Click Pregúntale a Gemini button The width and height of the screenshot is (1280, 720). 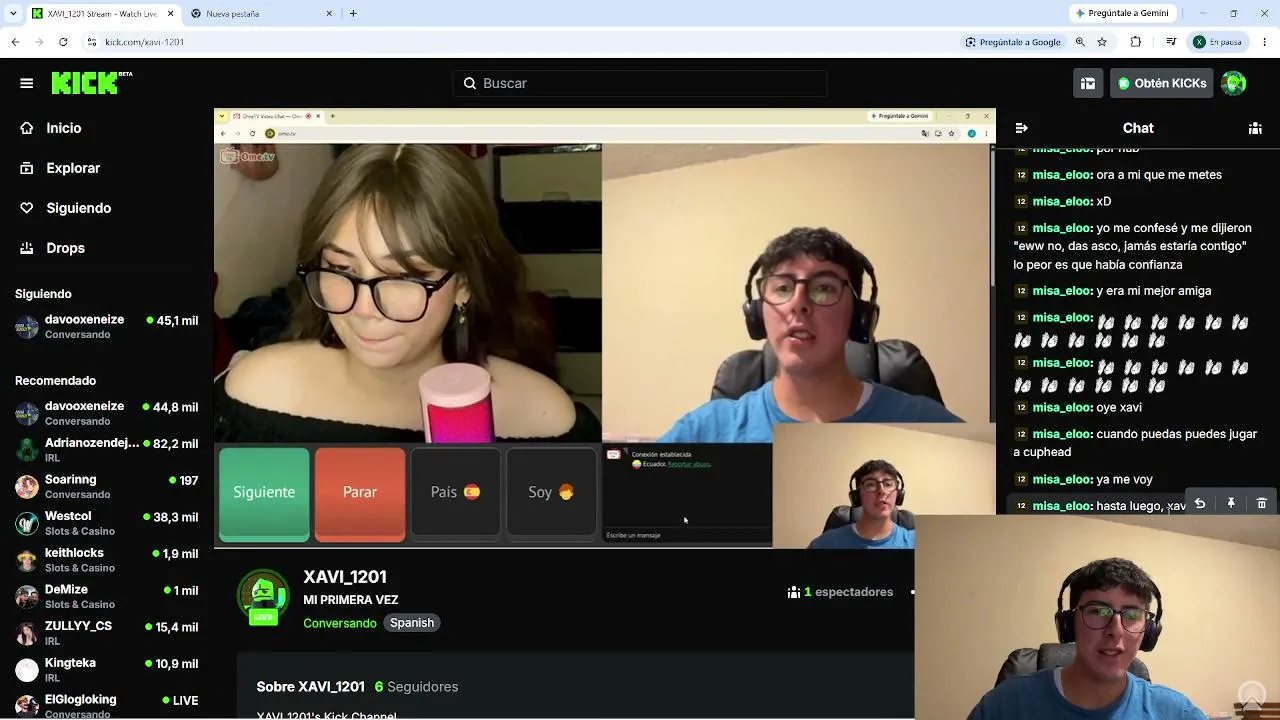1121,13
